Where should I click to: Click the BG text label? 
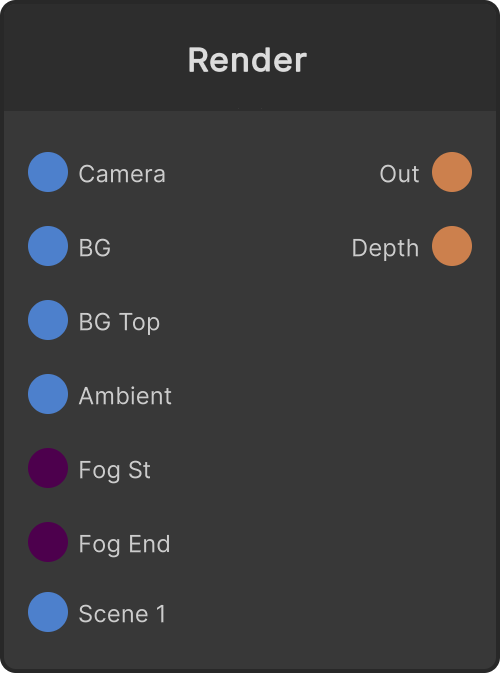(94, 248)
